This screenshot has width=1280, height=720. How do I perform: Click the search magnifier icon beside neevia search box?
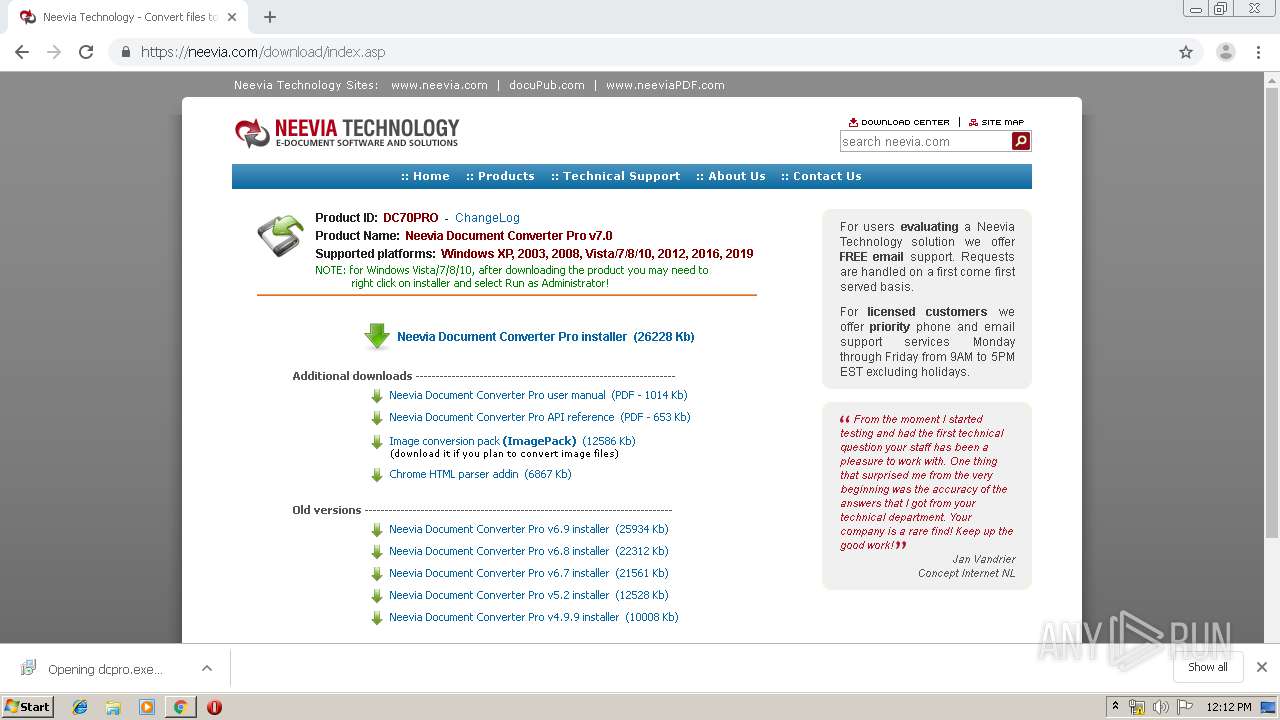pos(1021,141)
